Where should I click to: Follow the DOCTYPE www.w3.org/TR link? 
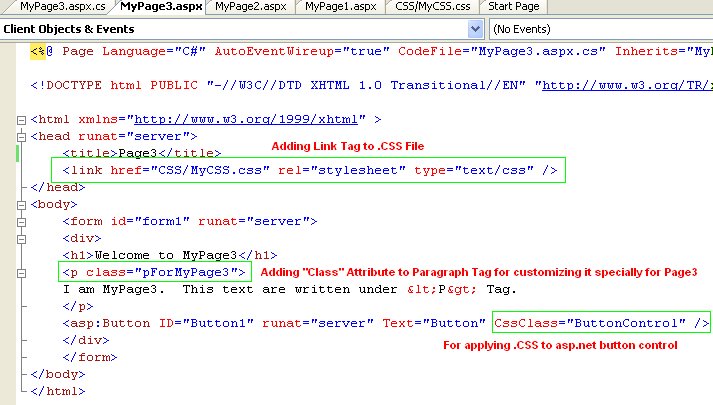pos(628,85)
